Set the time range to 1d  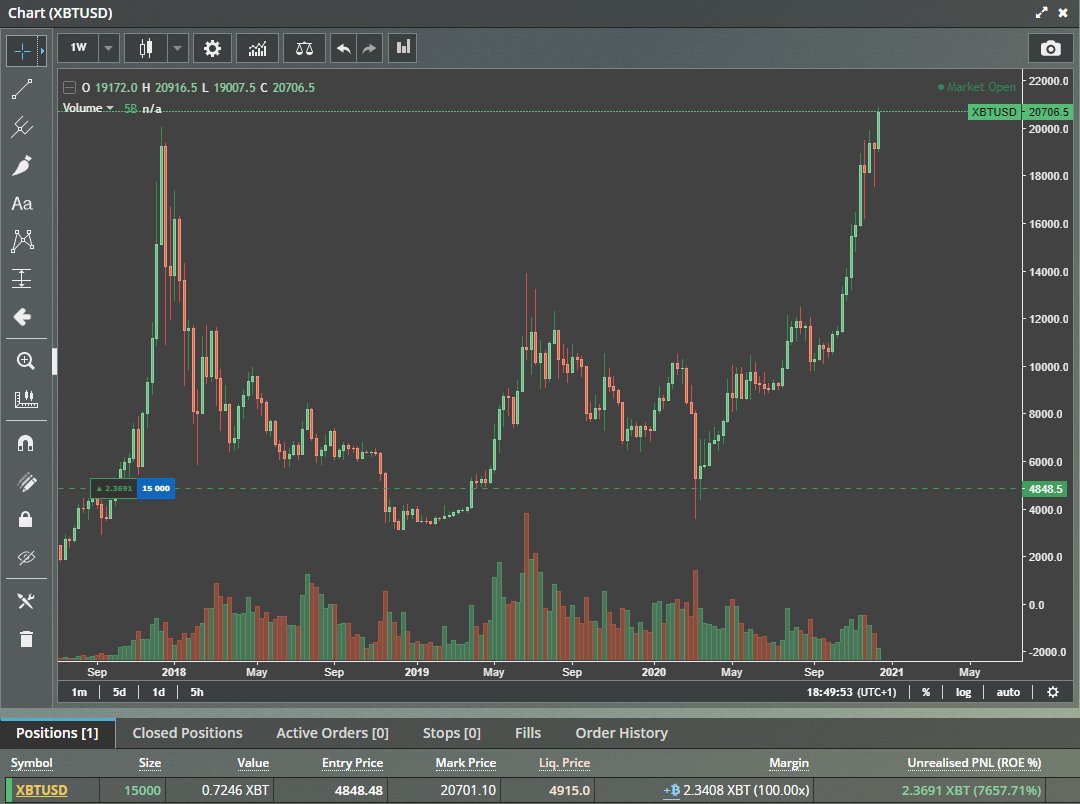coord(158,692)
